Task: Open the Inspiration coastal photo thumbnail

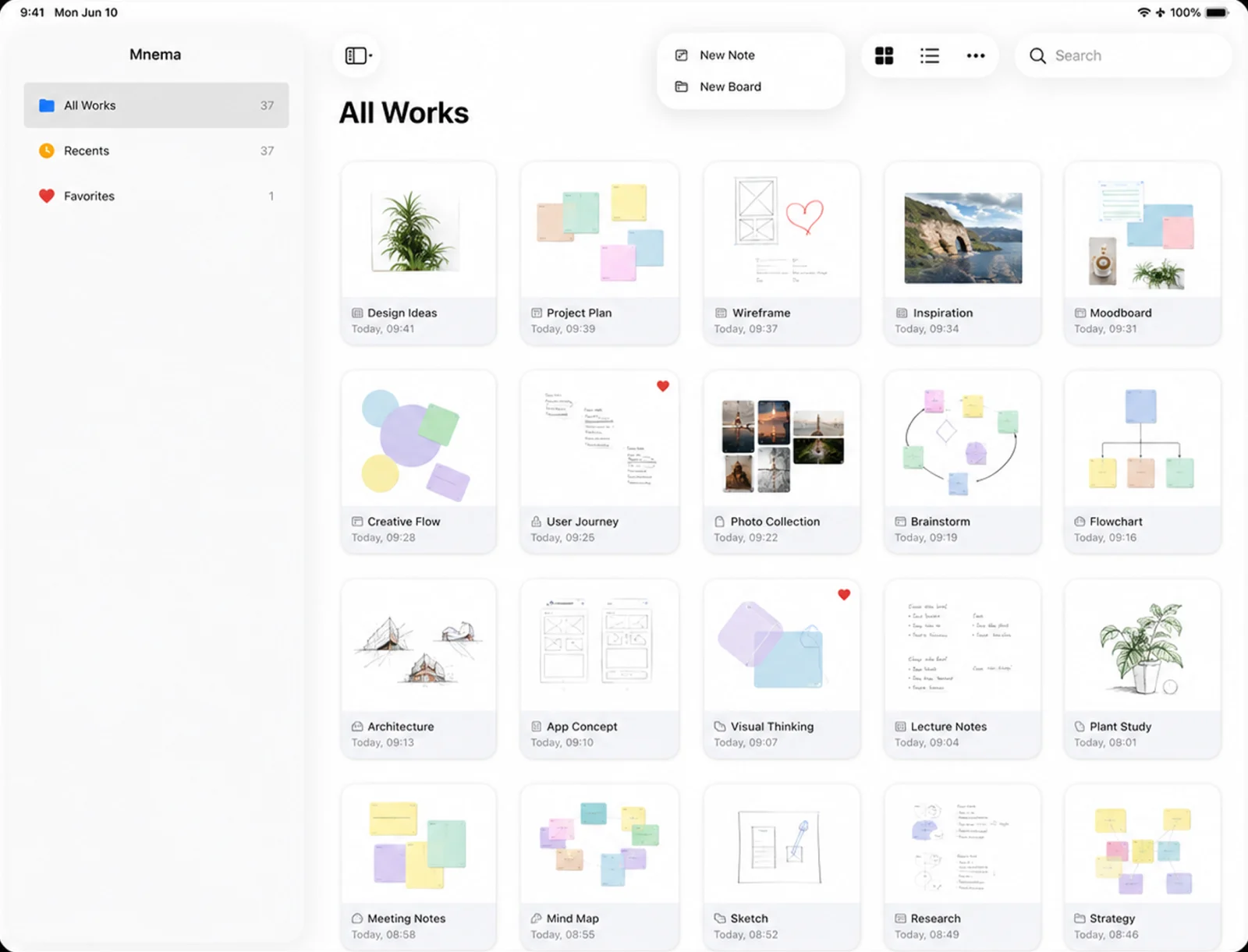Action: point(963,230)
